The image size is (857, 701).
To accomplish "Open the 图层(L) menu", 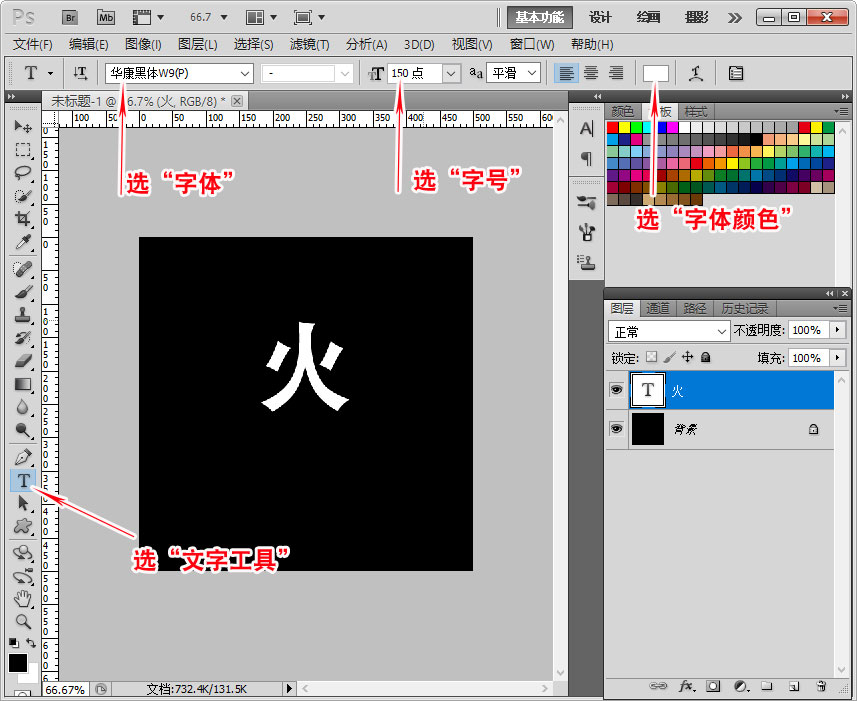I will coord(197,44).
